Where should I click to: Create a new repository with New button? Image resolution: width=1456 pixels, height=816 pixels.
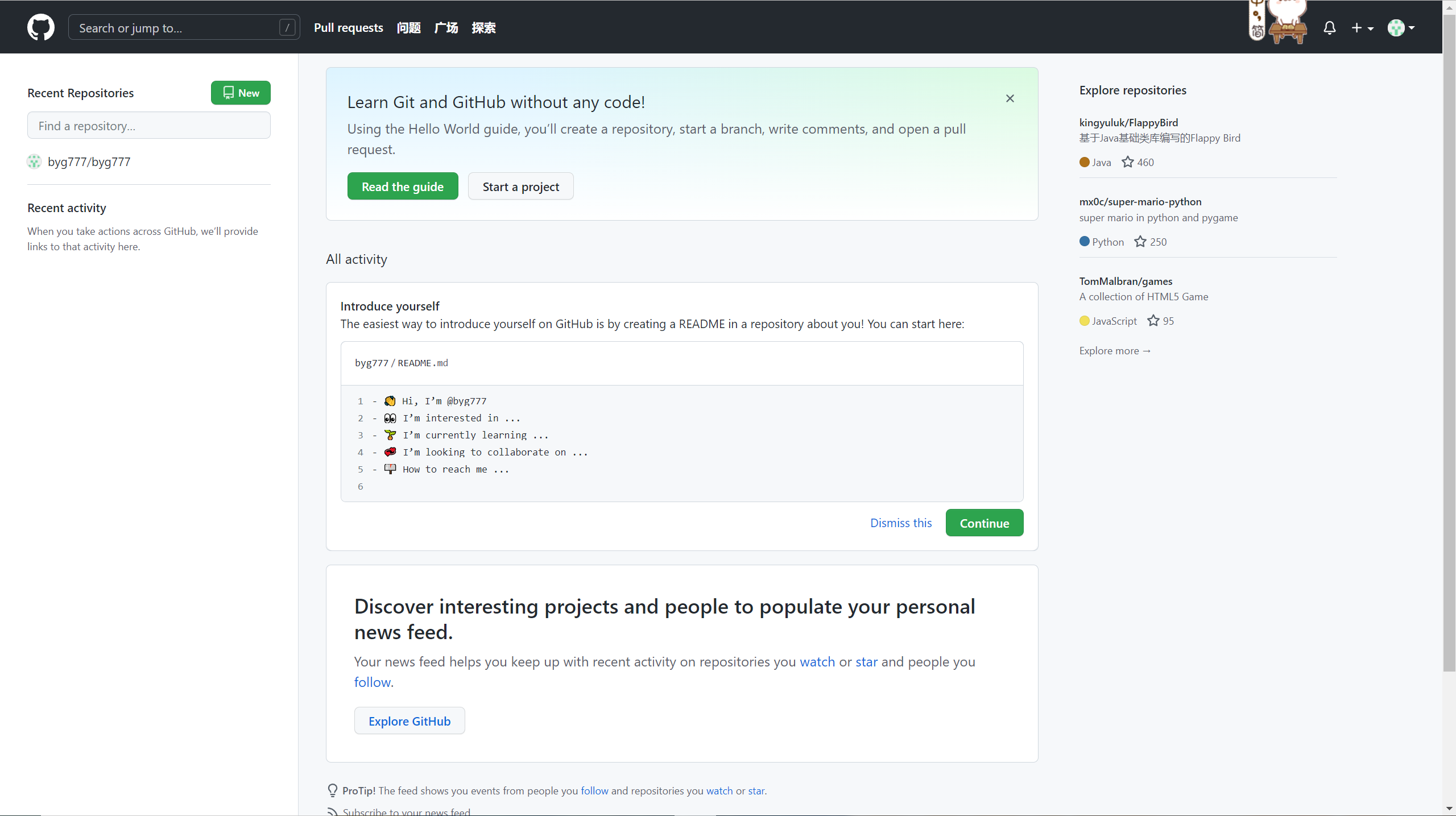[241, 93]
